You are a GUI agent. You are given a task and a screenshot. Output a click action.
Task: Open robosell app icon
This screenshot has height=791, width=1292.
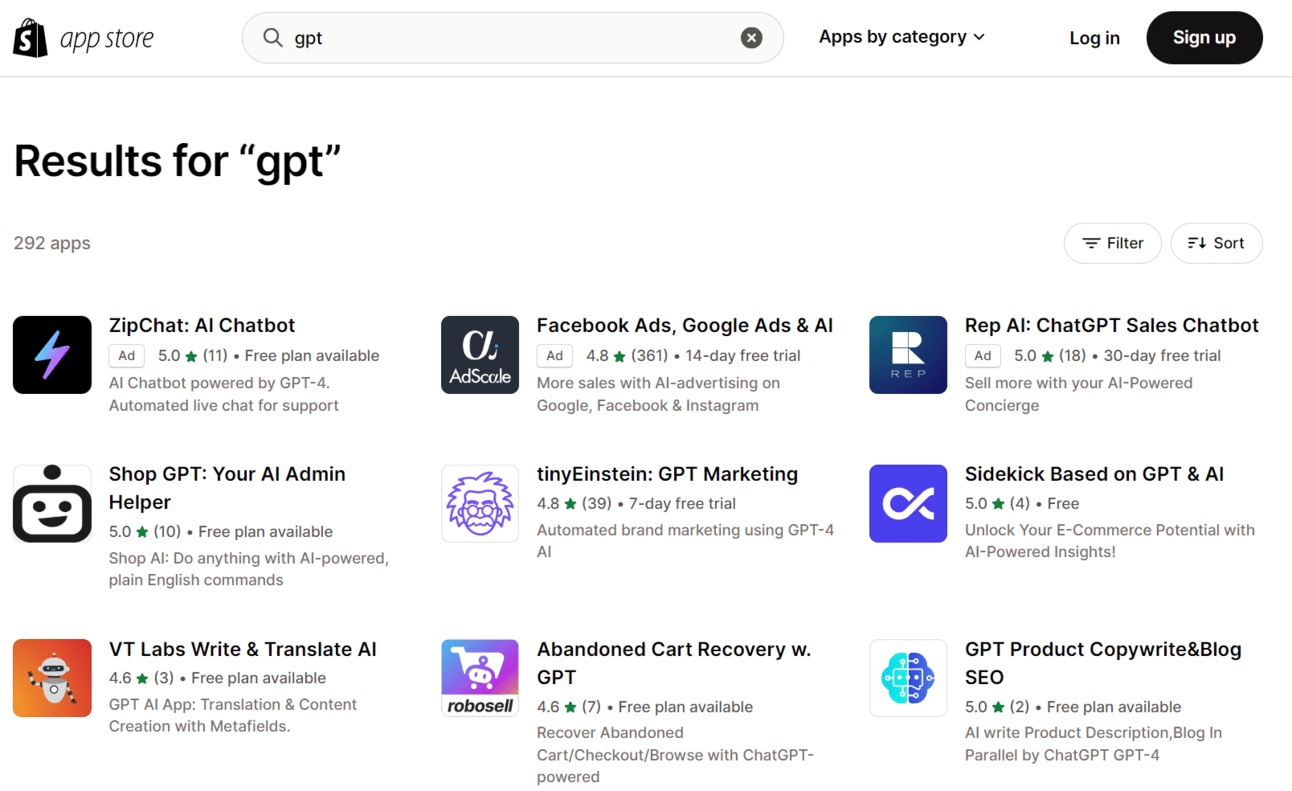480,679
